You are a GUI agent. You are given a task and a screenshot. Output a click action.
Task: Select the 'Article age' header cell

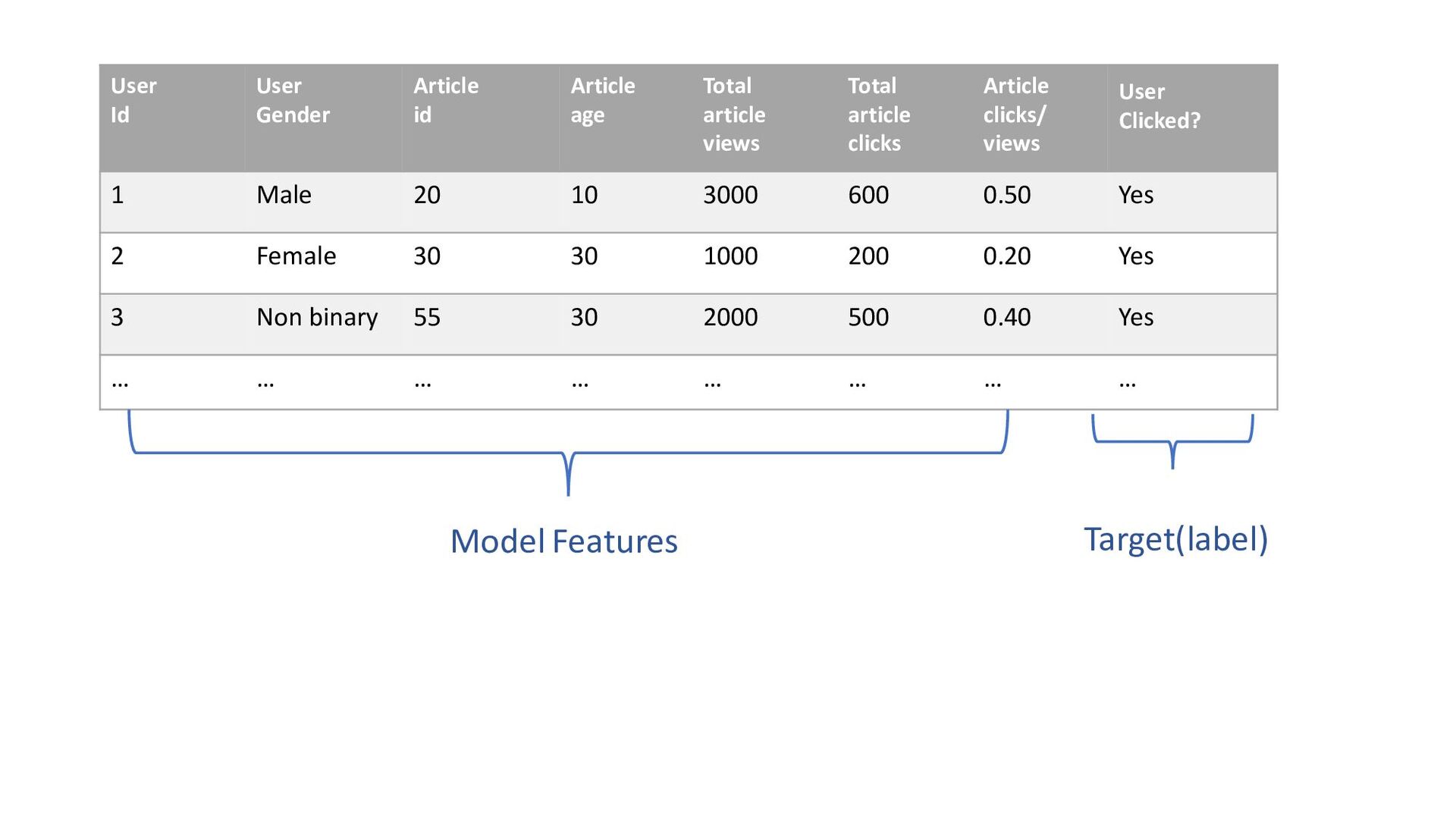[x=626, y=118]
